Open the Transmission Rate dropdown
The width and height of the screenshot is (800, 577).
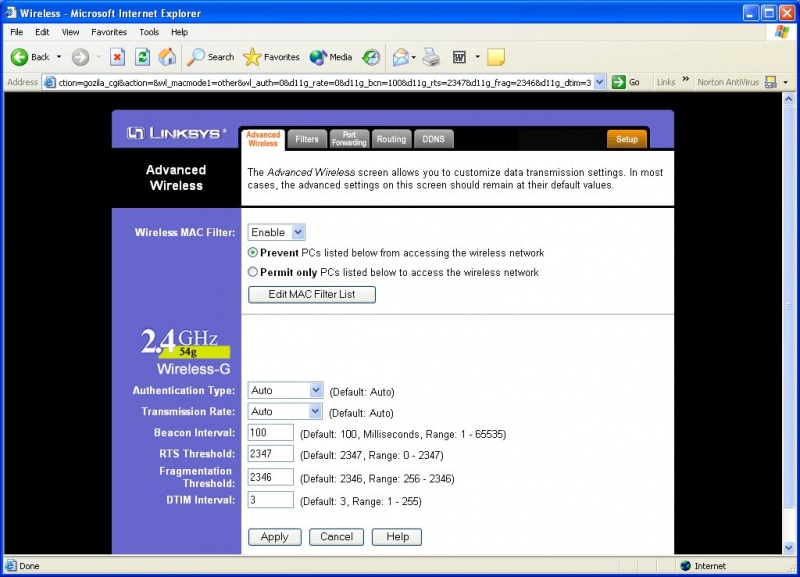coord(313,411)
